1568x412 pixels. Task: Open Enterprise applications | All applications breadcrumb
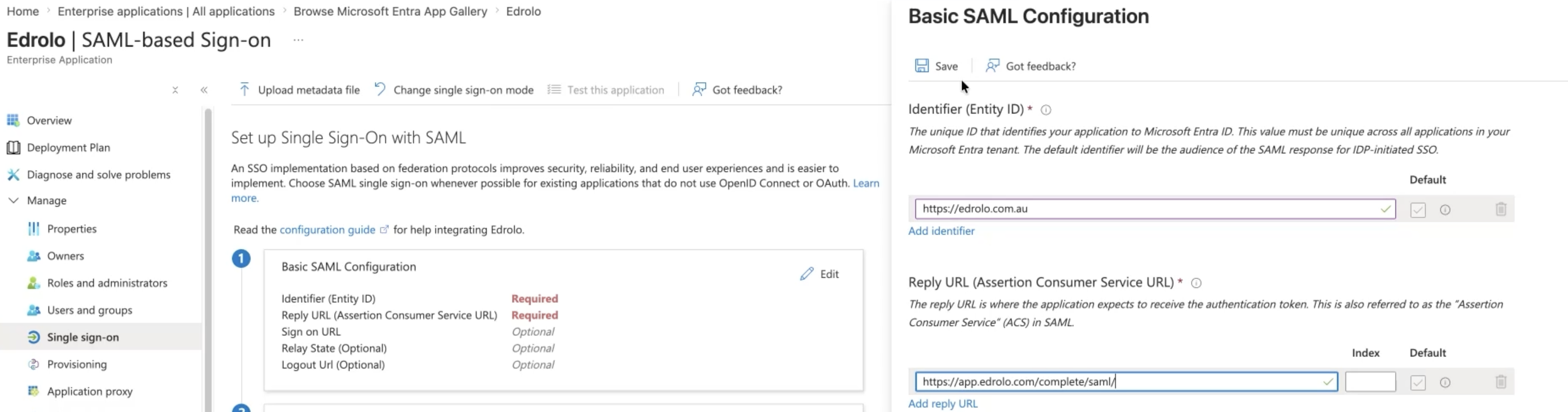click(x=166, y=11)
